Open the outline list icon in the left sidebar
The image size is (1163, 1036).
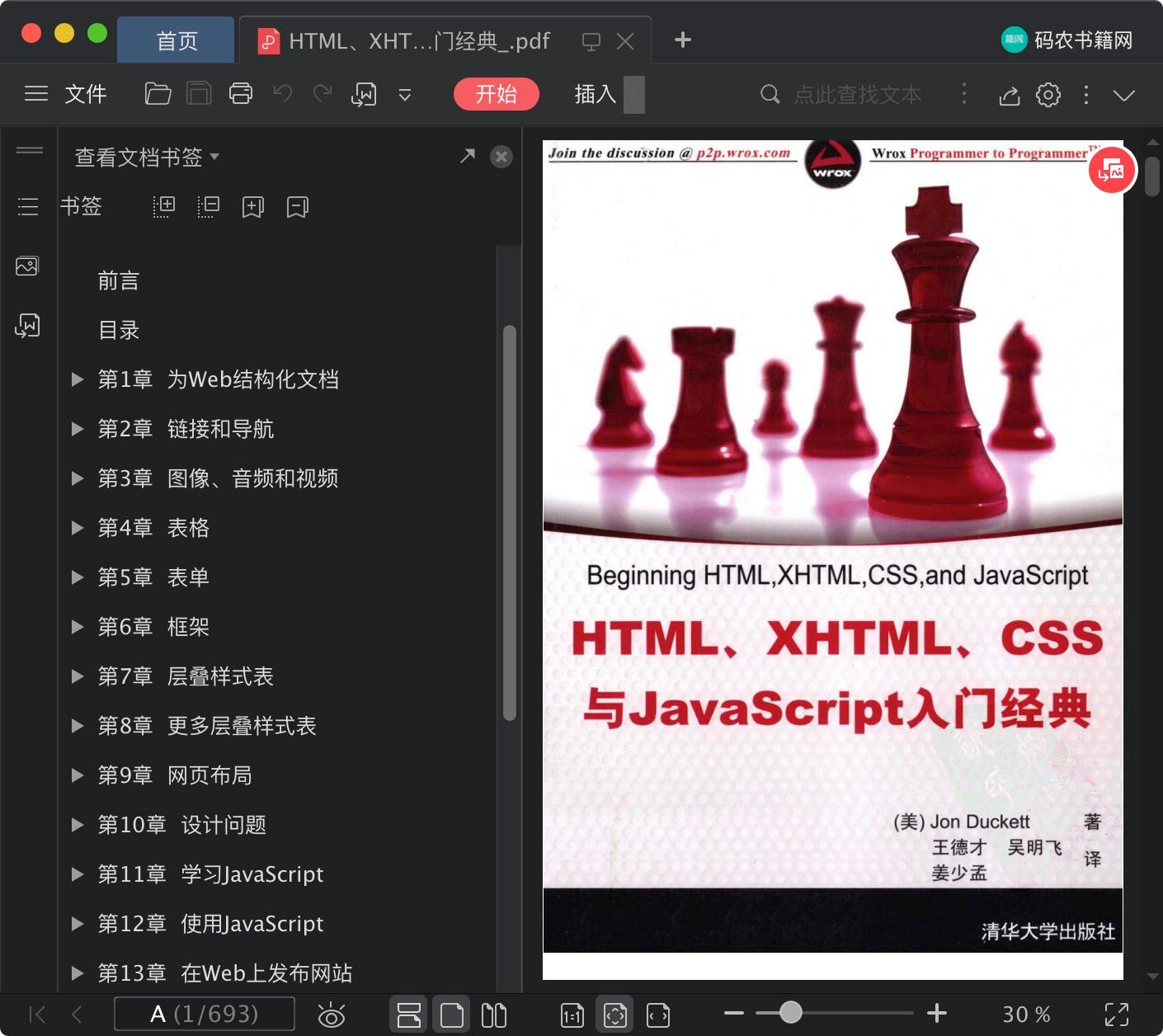[x=28, y=206]
